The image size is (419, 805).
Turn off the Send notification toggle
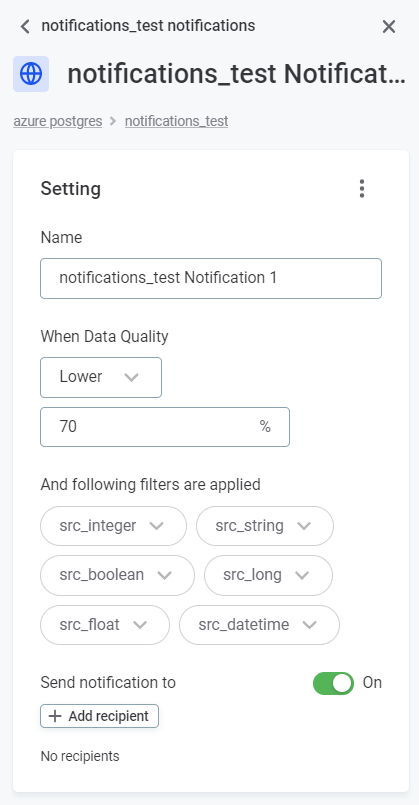[x=333, y=683]
